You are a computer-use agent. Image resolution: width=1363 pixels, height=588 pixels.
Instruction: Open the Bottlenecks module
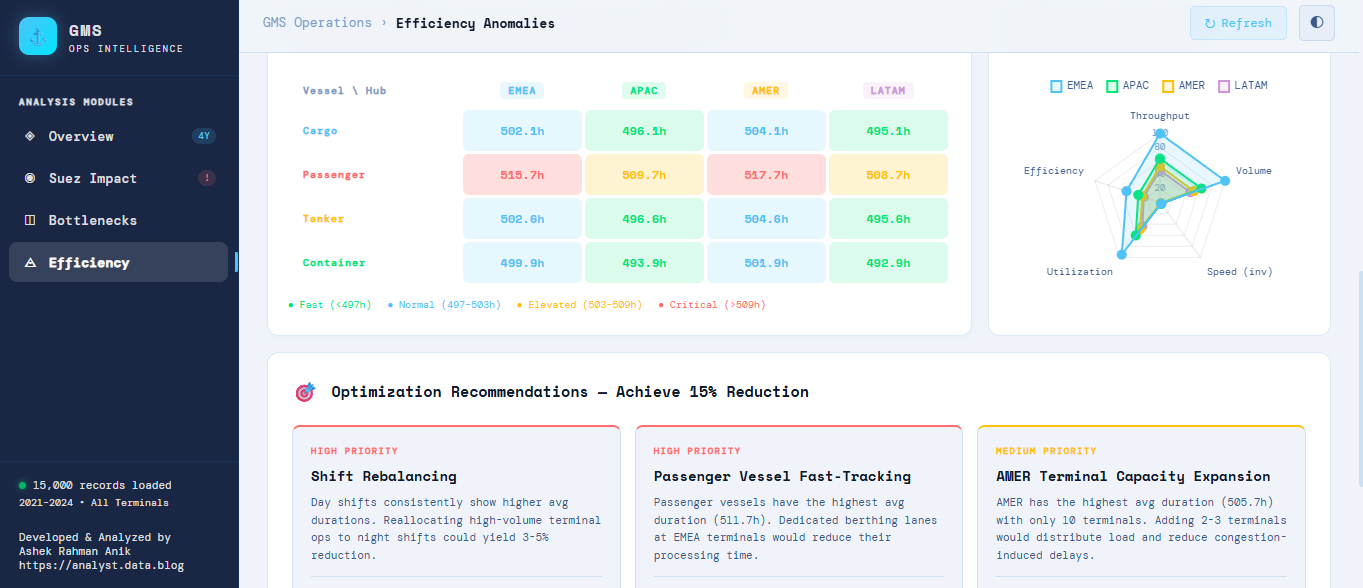point(93,220)
